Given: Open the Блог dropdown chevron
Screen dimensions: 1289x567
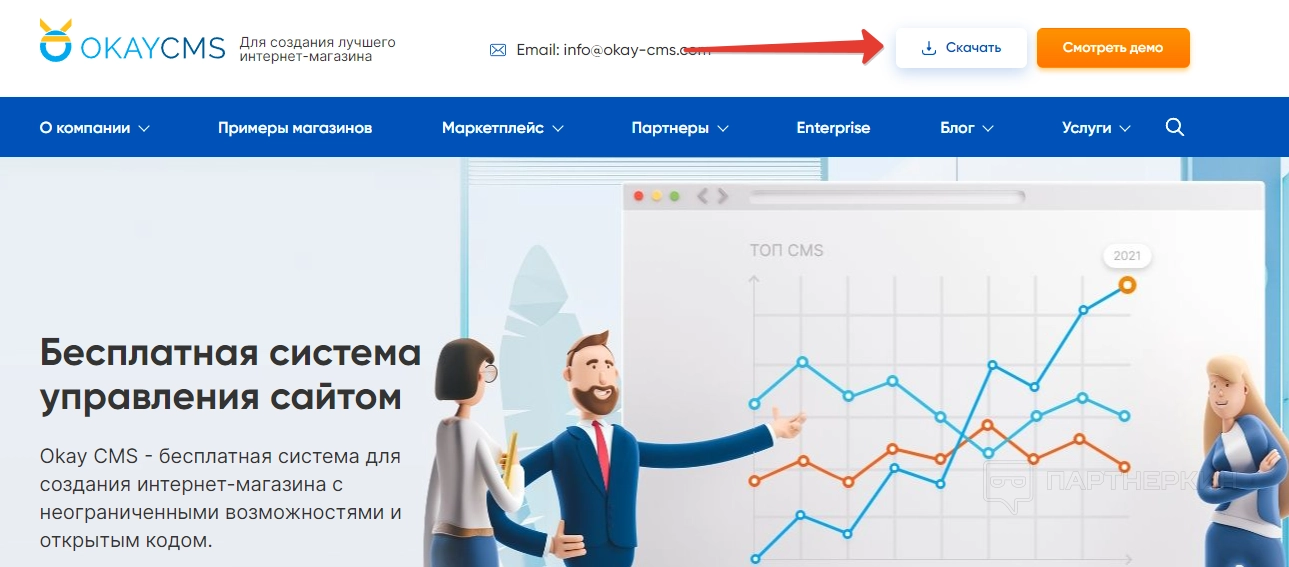Looking at the screenshot, I should point(988,128).
